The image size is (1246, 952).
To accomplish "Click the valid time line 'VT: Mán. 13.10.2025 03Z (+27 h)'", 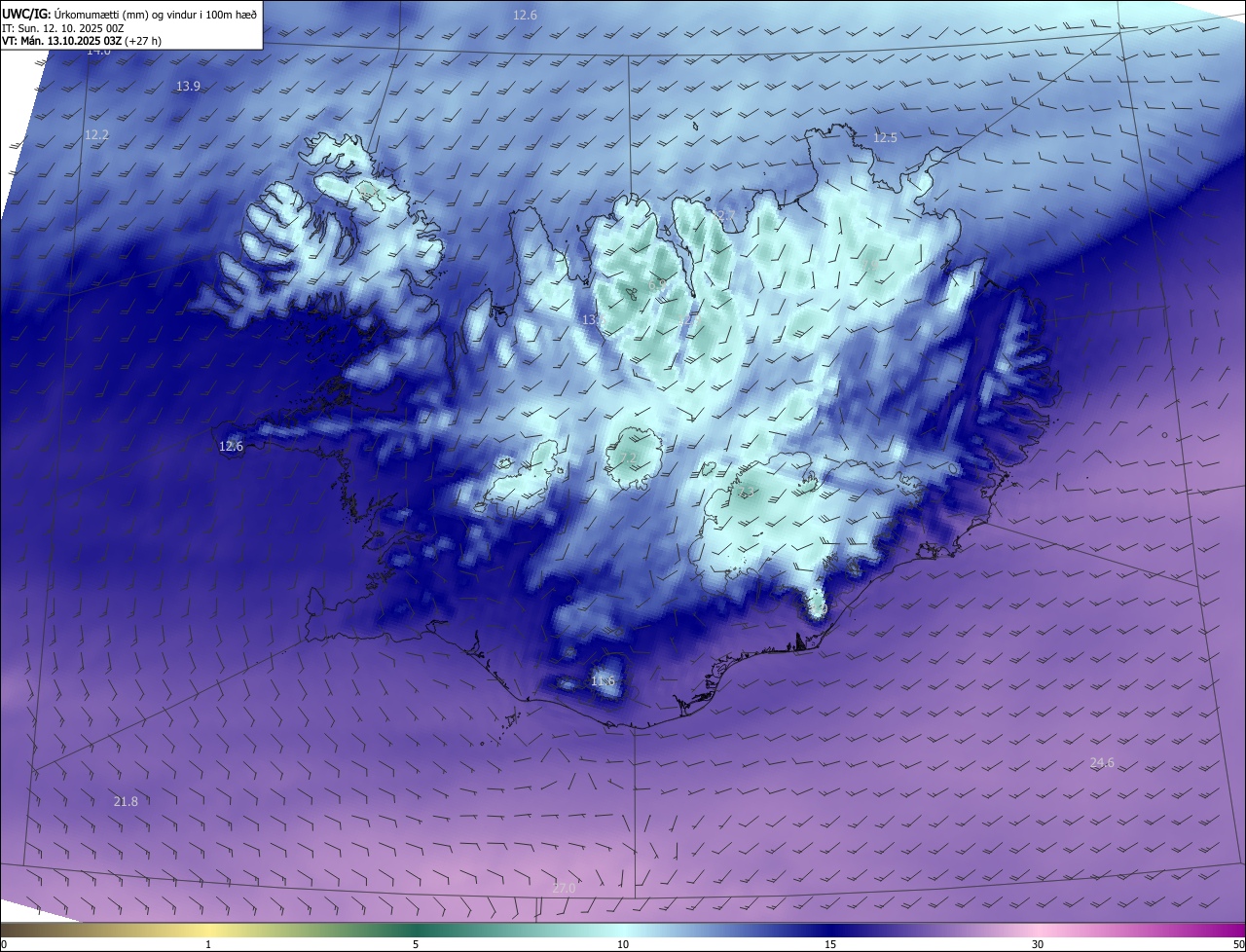I will click(x=82, y=41).
